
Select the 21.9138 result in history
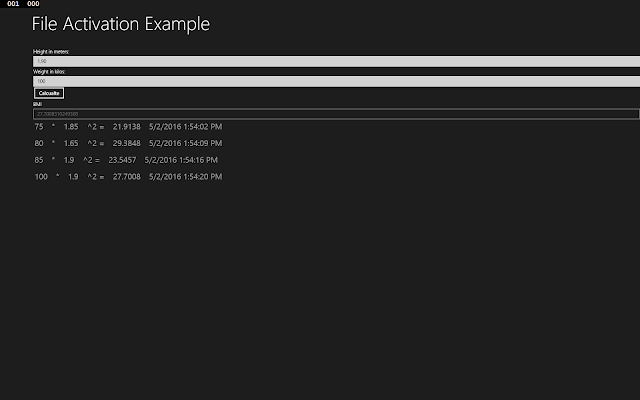pos(127,127)
